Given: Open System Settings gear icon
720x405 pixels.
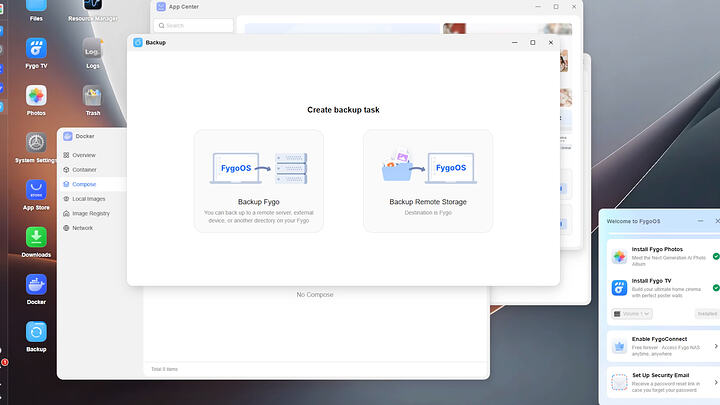Looking at the screenshot, I should point(36,143).
